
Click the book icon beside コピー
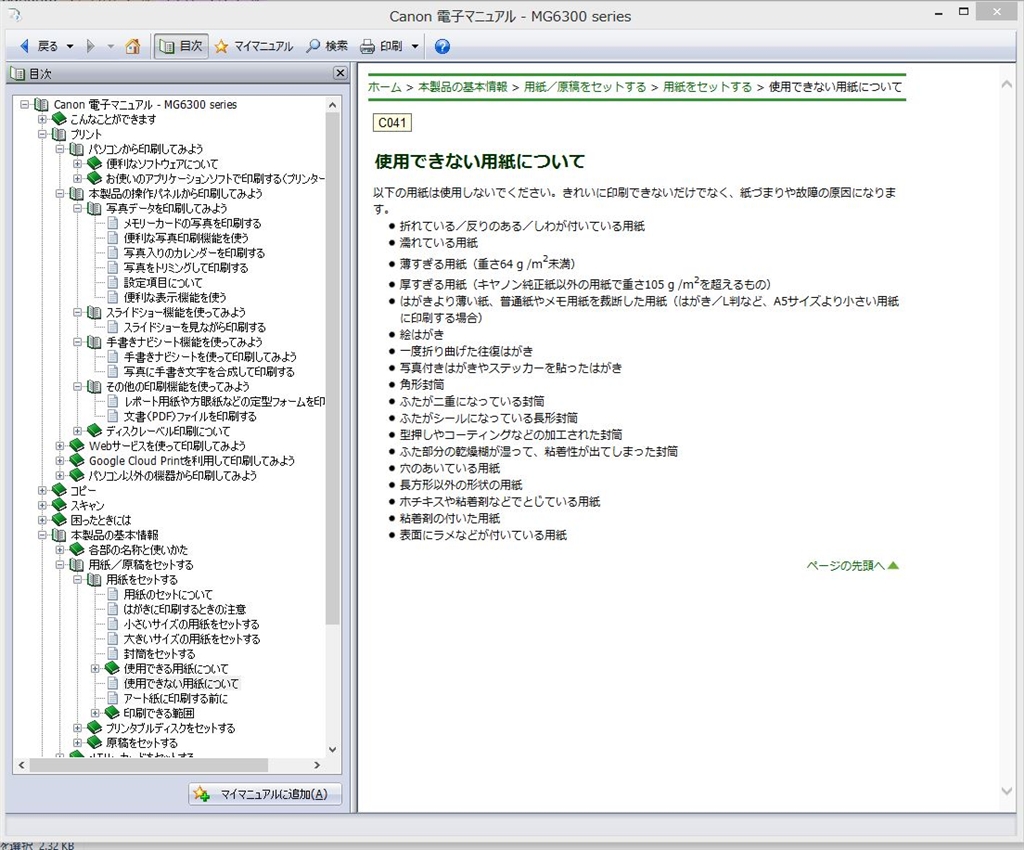59,490
